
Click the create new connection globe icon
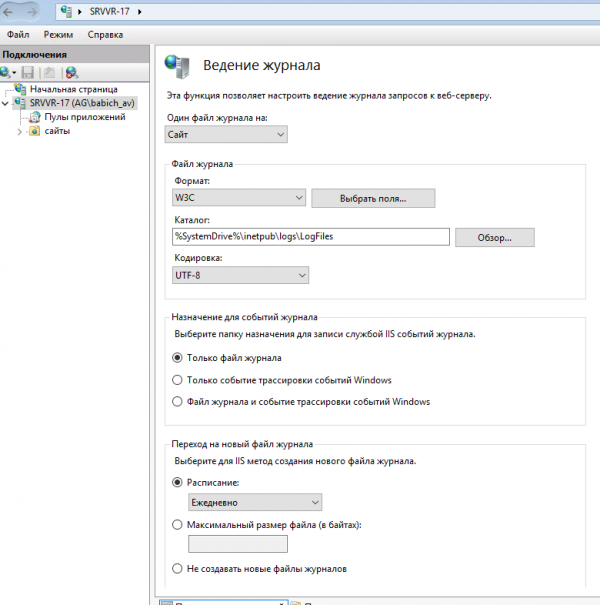[7, 72]
